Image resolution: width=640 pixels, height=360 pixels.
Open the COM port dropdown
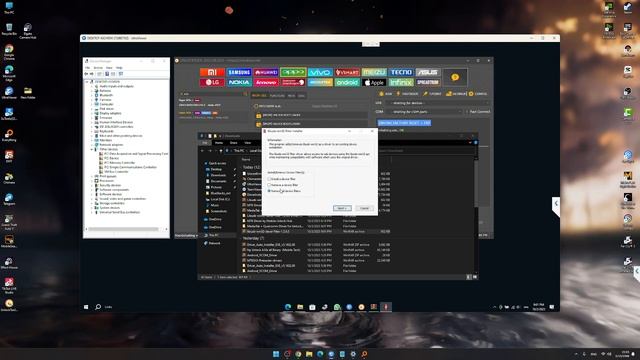click(424, 111)
